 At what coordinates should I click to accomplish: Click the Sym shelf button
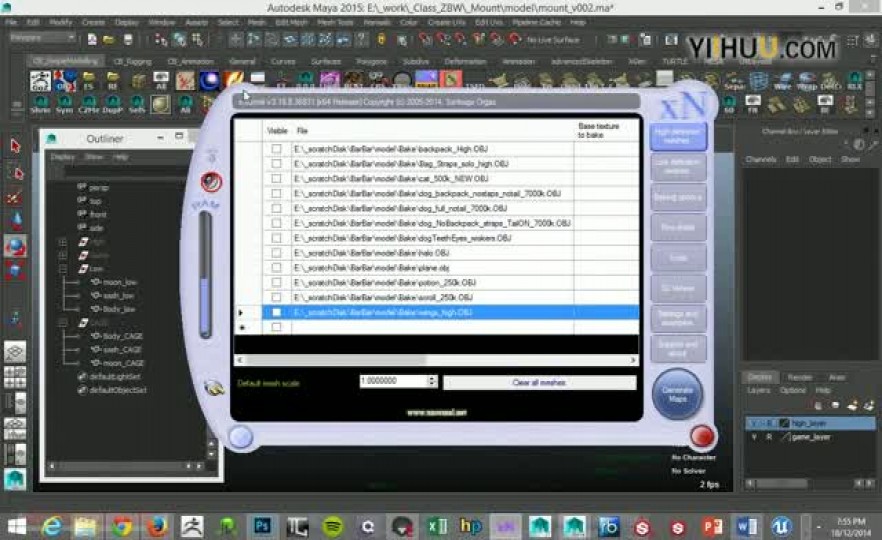point(65,105)
